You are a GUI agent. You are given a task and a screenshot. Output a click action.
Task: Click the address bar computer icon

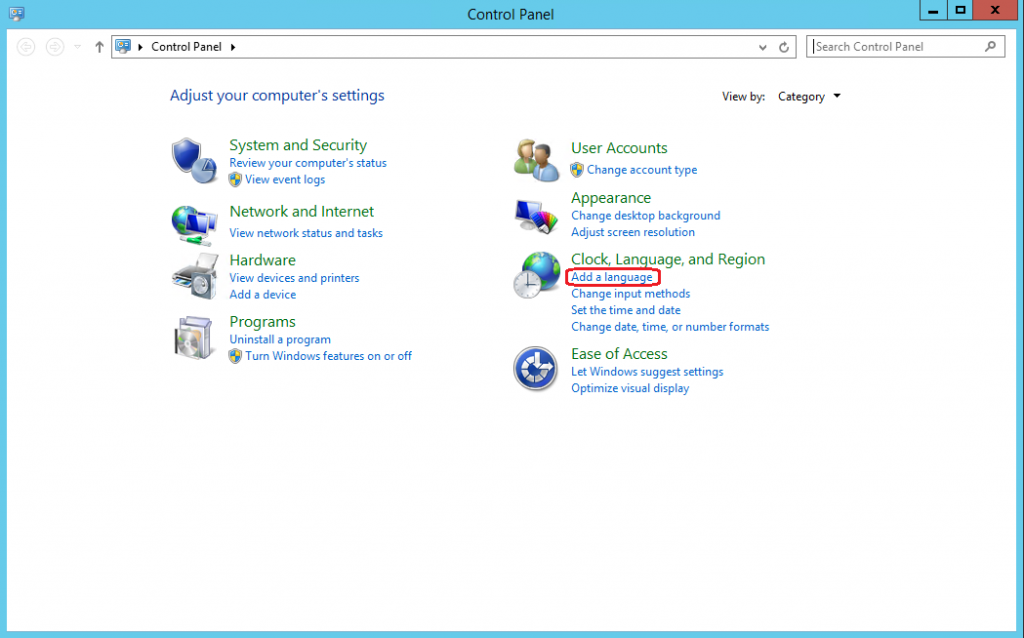[x=123, y=46]
